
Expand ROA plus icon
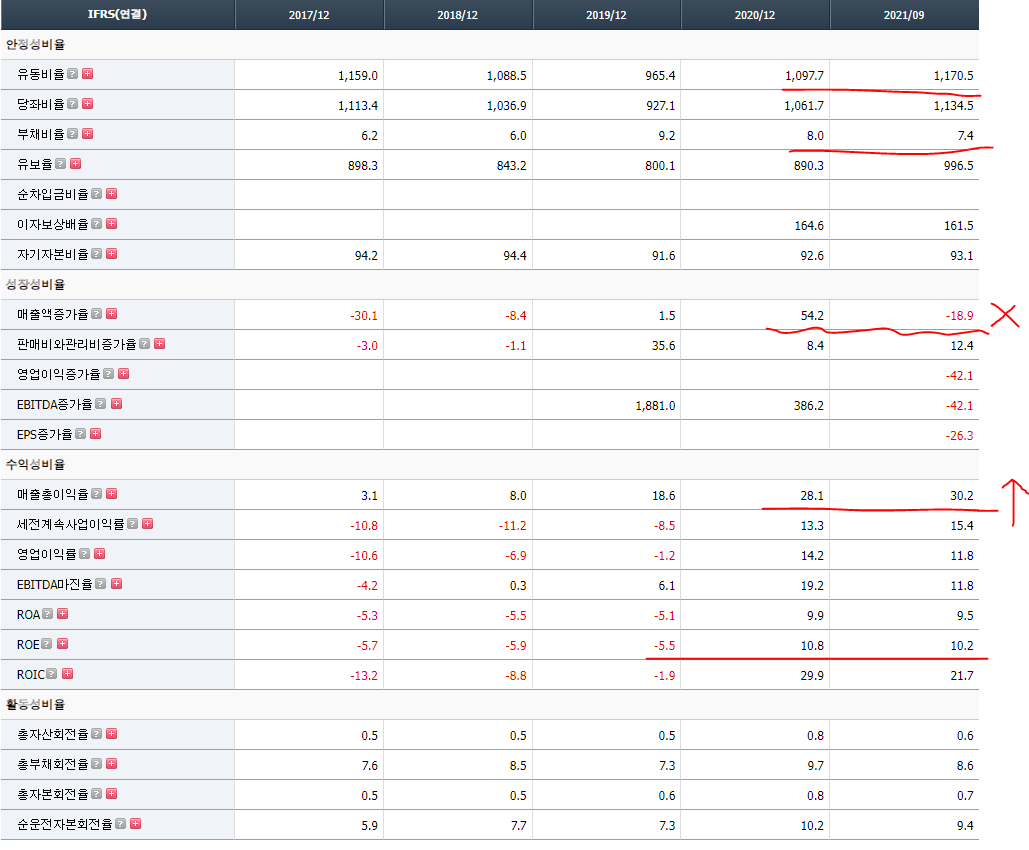point(62,614)
